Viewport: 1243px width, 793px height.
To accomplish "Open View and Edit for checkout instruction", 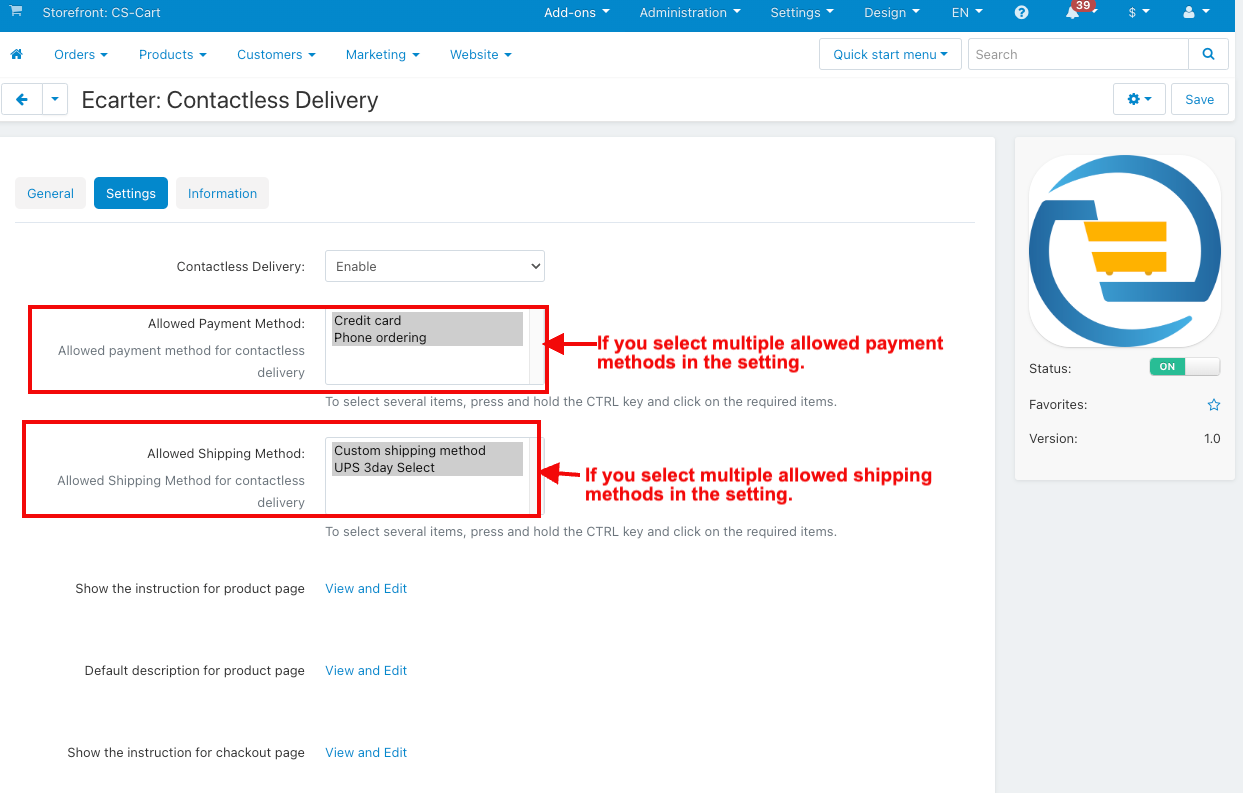I will tap(366, 752).
